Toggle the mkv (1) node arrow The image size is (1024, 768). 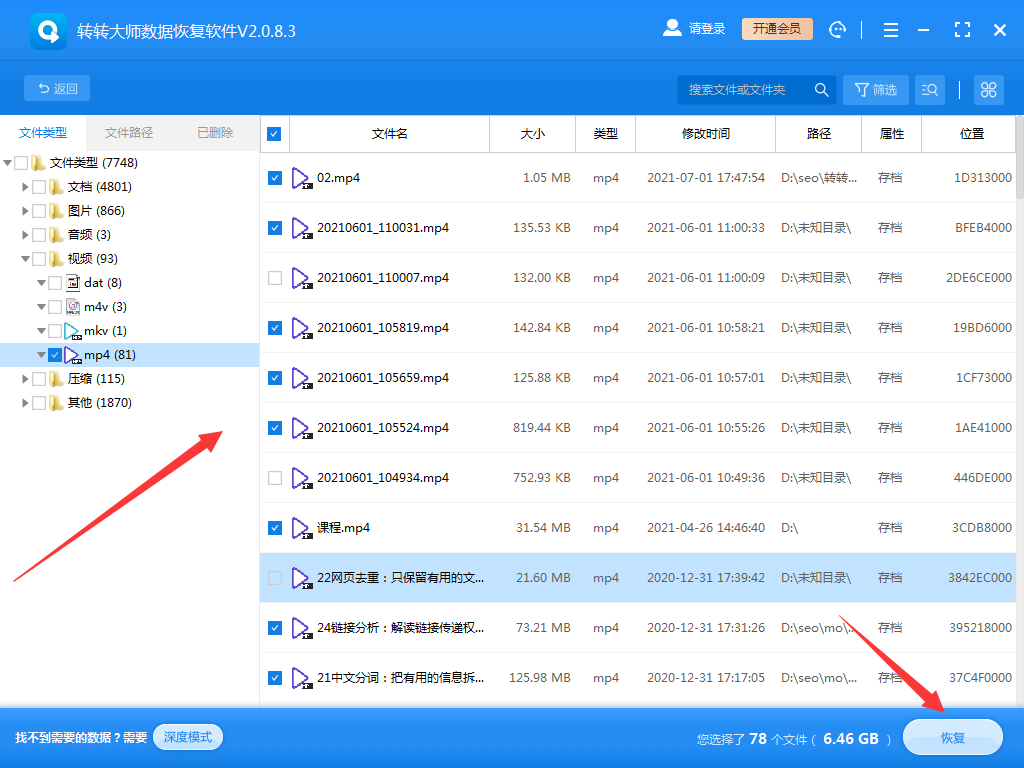[x=41, y=331]
